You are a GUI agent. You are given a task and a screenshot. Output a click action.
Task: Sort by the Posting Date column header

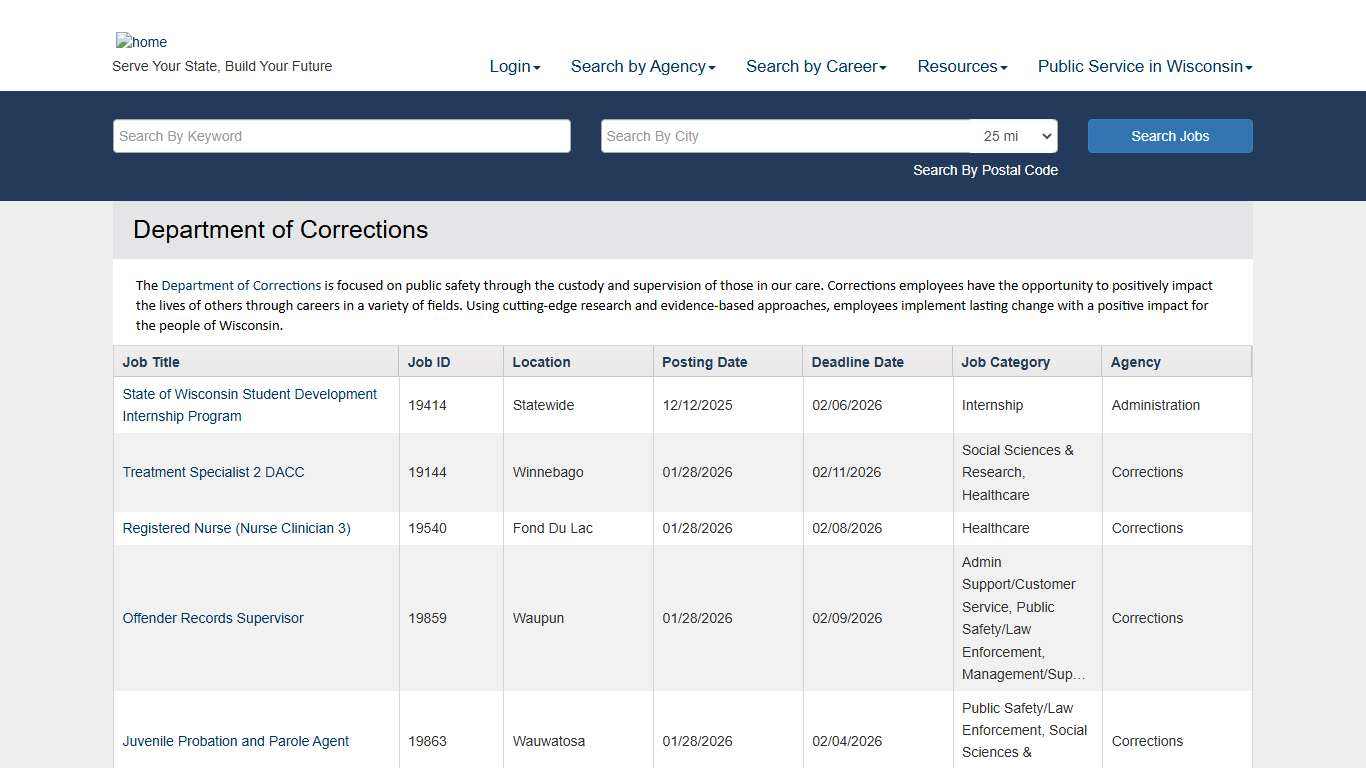[704, 362]
